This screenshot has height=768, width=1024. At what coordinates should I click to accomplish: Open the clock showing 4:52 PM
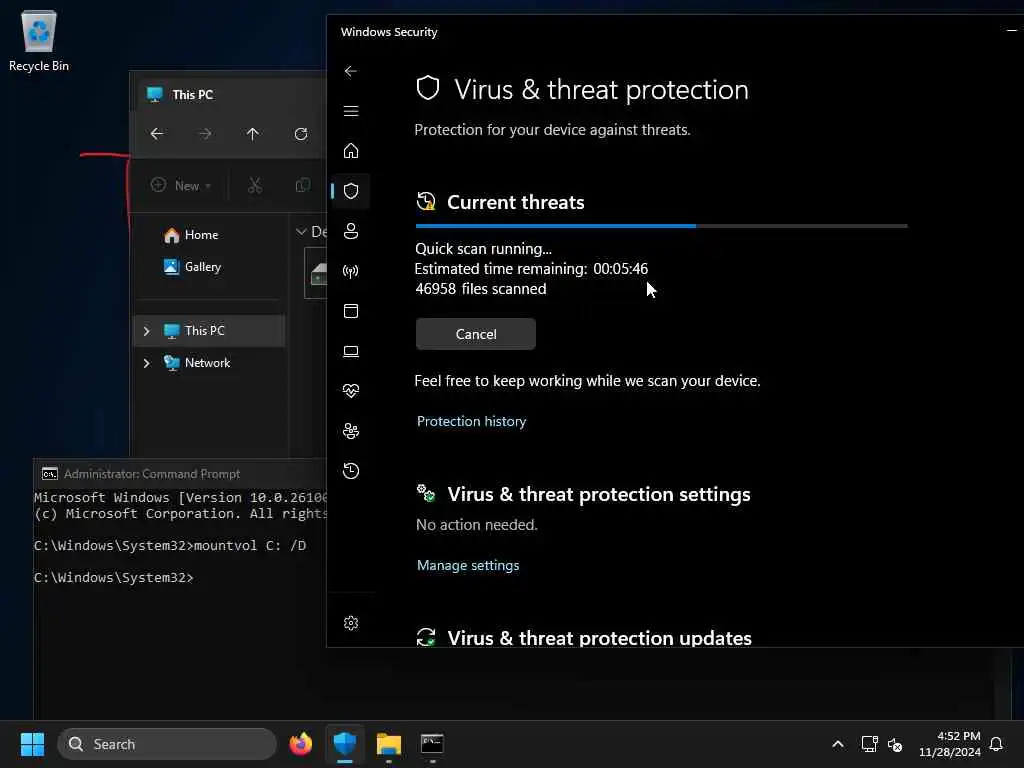(950, 744)
